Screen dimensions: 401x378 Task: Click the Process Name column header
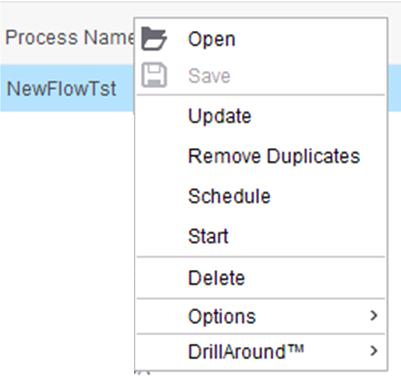[x=70, y=37]
